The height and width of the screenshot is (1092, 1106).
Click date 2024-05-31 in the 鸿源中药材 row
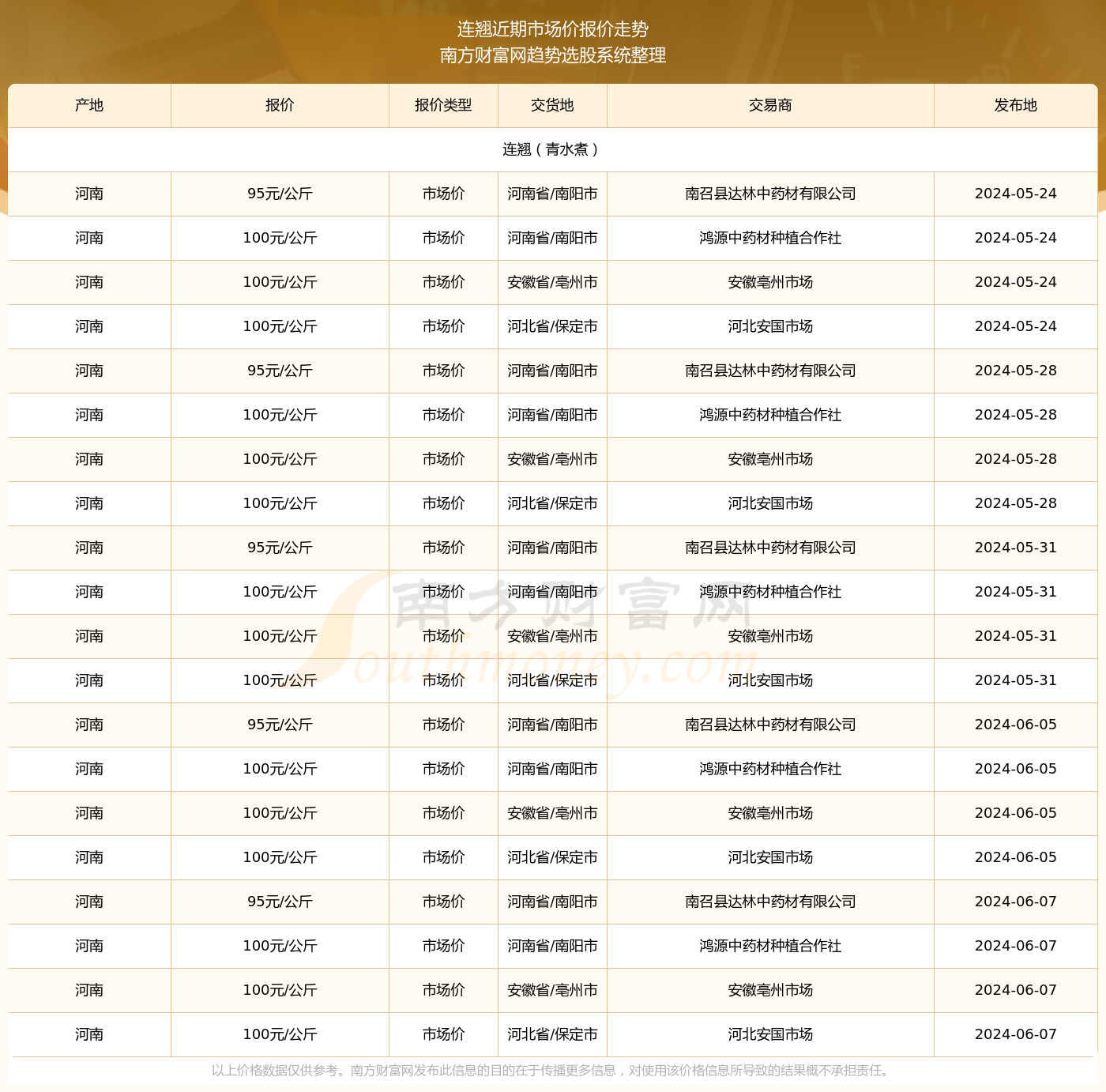click(1015, 592)
